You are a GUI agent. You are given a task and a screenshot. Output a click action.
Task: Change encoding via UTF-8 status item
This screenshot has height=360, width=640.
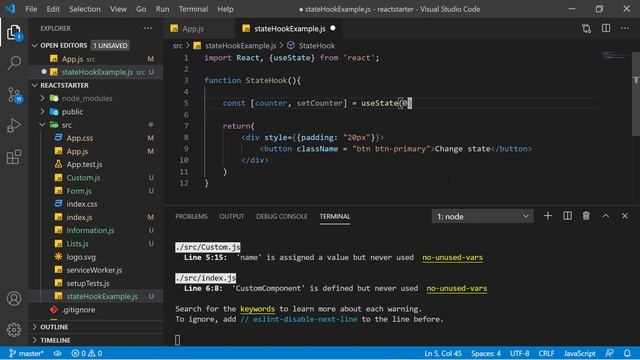coord(520,353)
